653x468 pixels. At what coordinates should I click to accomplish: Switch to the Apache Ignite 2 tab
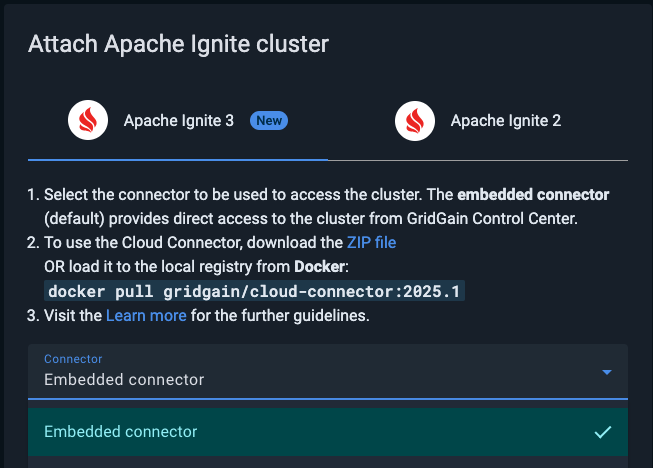[x=505, y=121]
